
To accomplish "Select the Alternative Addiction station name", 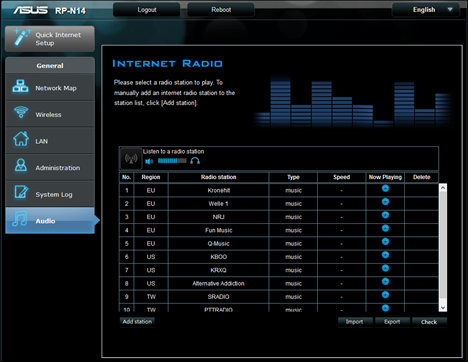I will pyautogui.click(x=219, y=284).
